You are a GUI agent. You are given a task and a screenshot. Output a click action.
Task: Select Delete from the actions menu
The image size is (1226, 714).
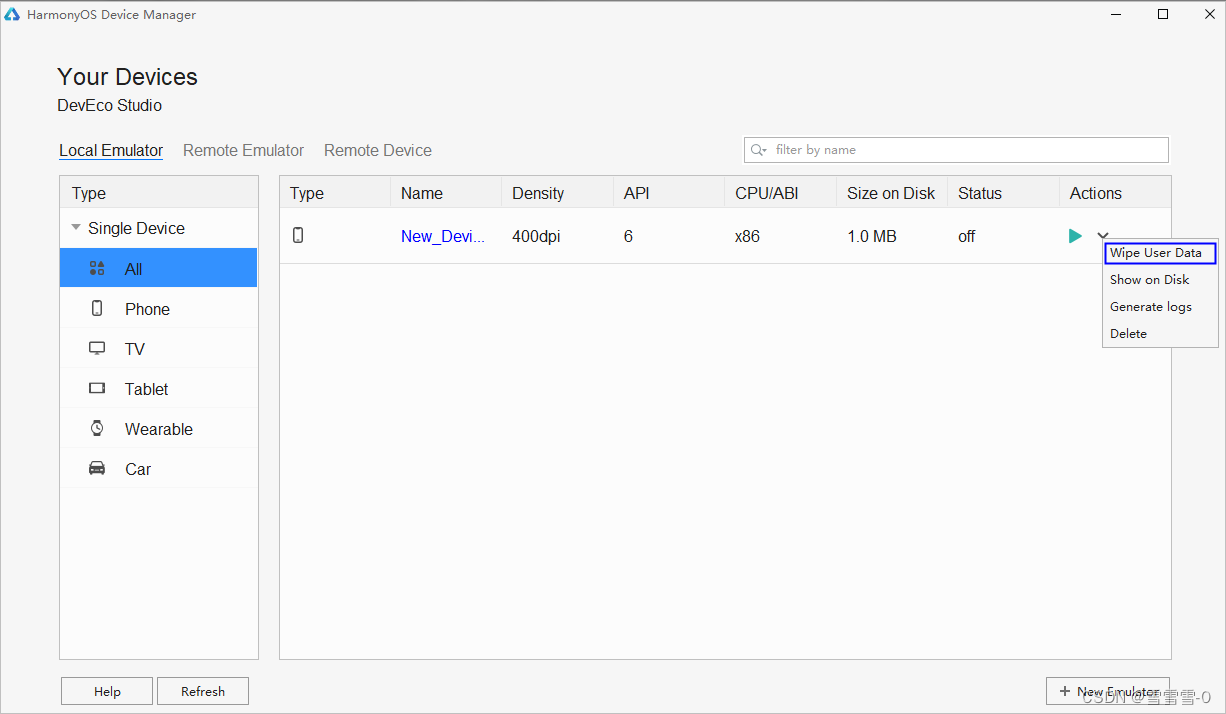[x=1160, y=334]
